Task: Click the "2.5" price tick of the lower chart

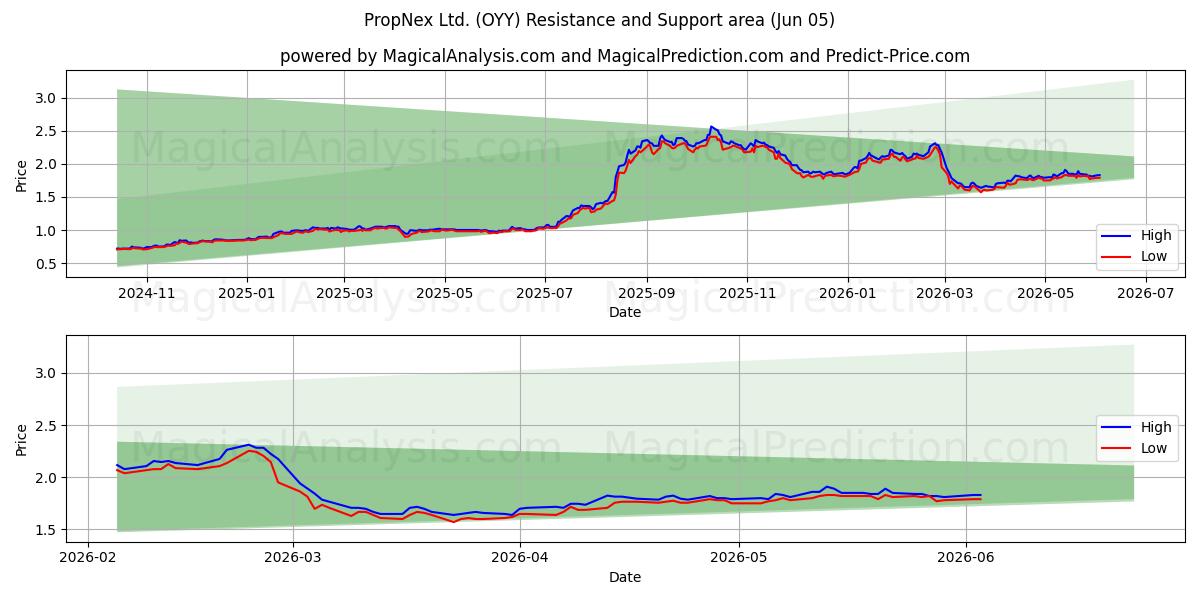Action: (47, 426)
